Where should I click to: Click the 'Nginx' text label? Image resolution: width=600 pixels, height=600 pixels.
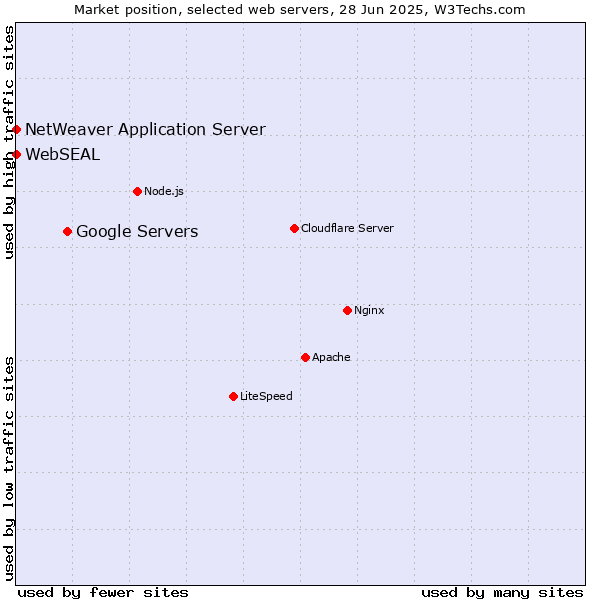tap(369, 310)
